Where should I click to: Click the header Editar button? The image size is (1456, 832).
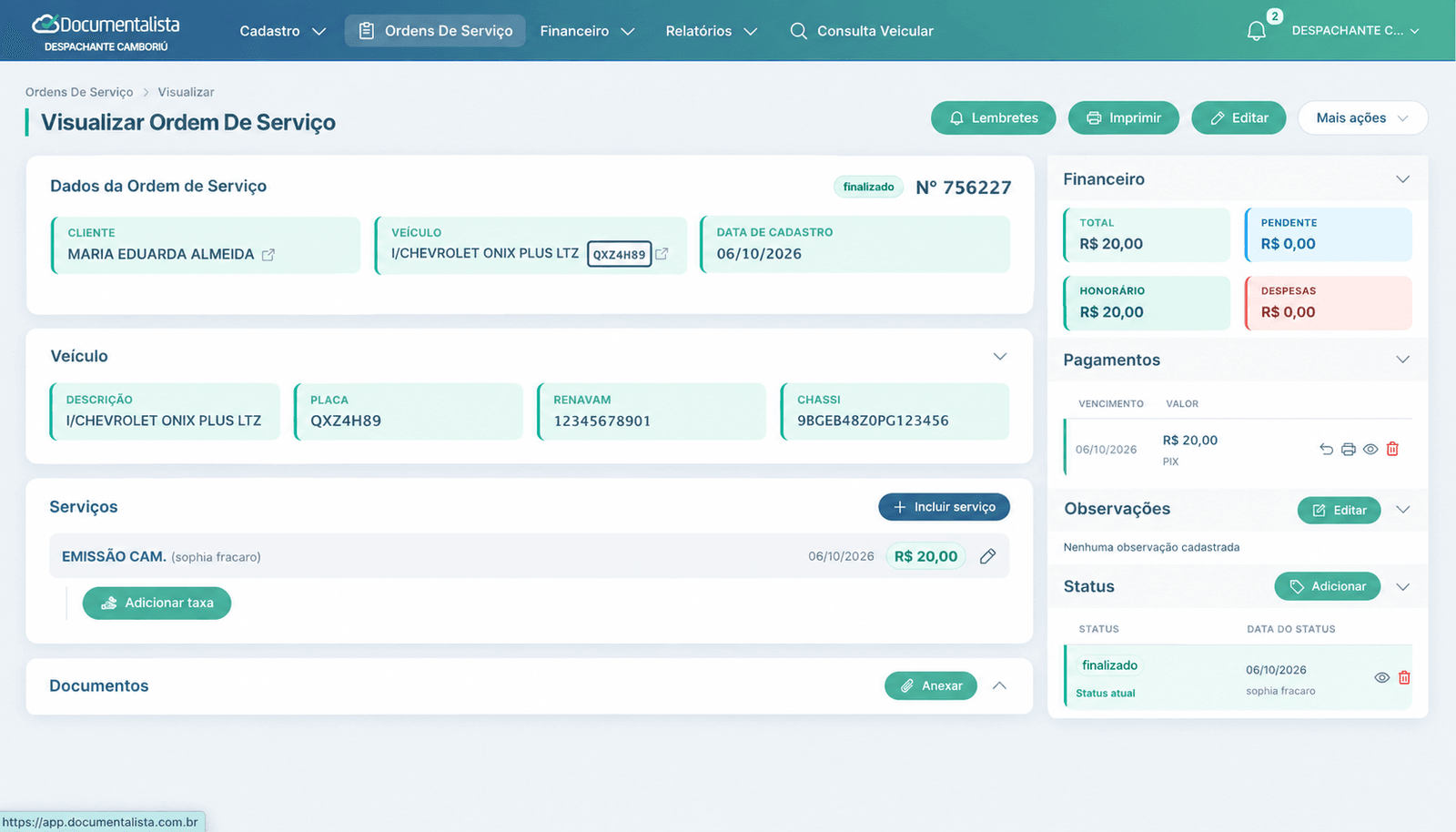[1239, 117]
